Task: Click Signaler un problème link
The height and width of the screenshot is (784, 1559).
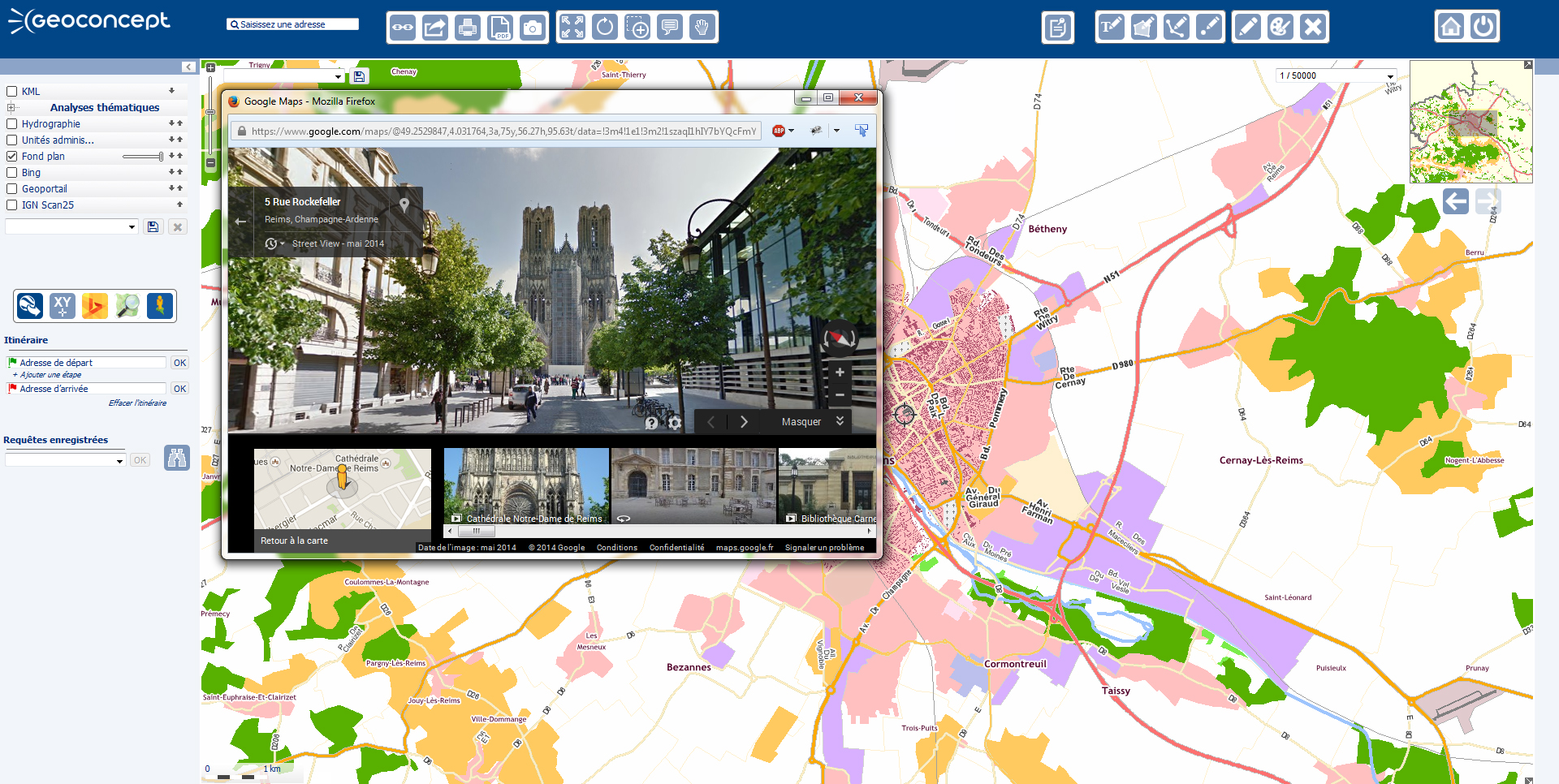Action: pyautogui.click(x=824, y=548)
